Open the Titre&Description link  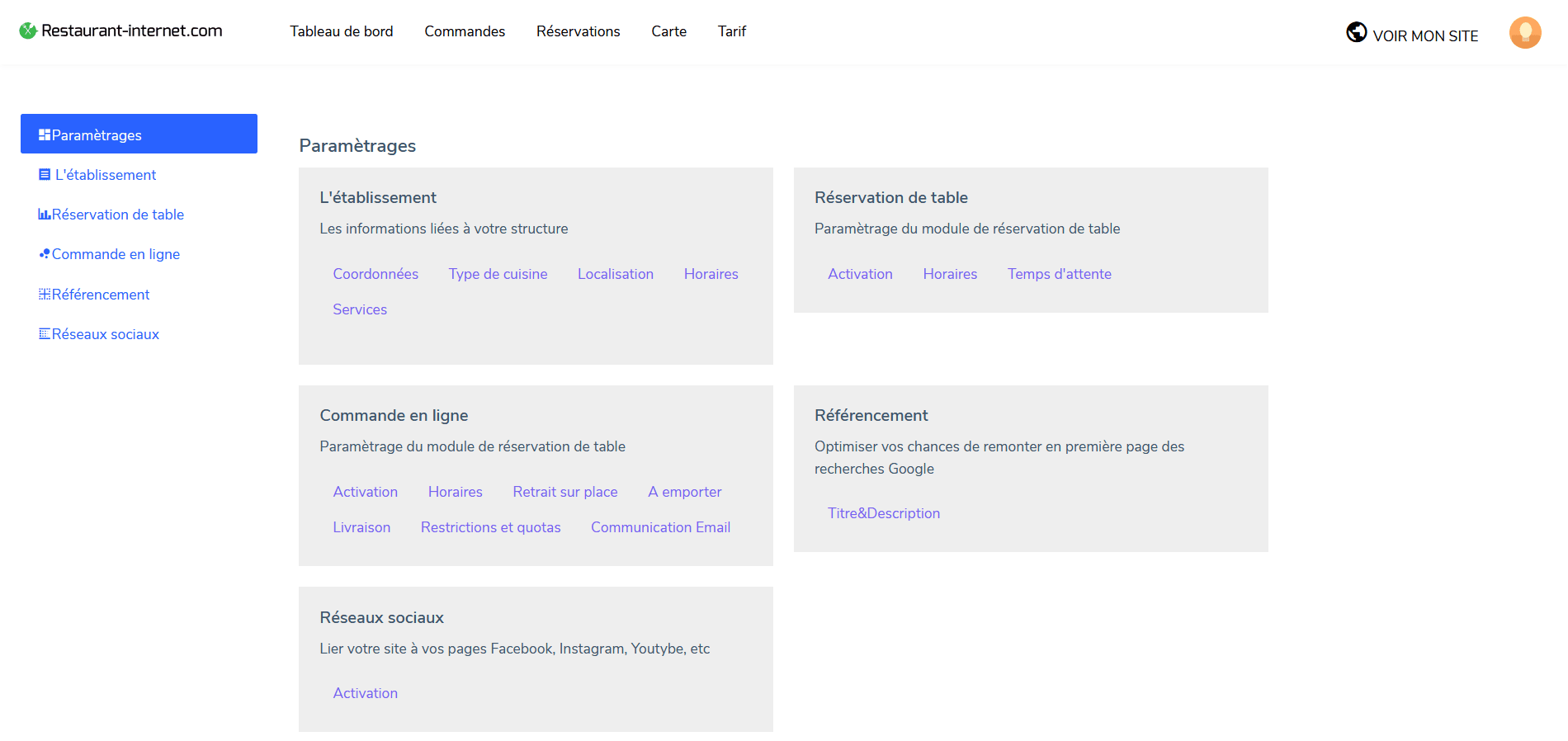[x=883, y=513]
